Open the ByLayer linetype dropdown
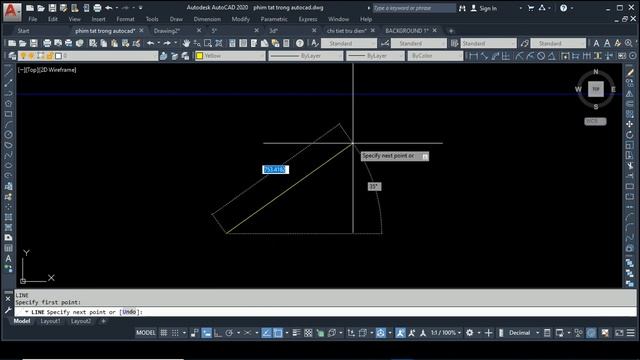Viewport: 640px width, 360px height. (x=305, y=56)
